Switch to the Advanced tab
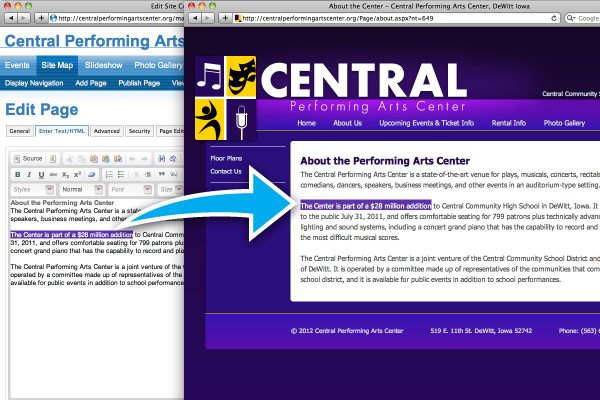 click(x=107, y=131)
